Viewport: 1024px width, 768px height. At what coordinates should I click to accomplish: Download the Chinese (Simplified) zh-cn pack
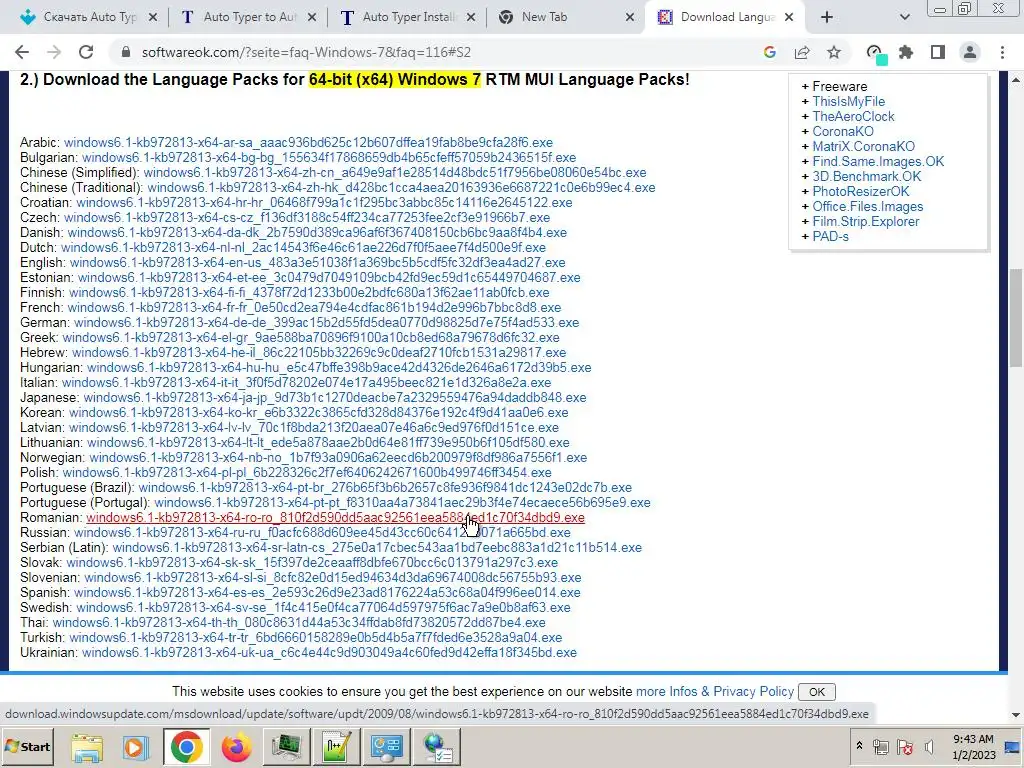[x=394, y=172]
